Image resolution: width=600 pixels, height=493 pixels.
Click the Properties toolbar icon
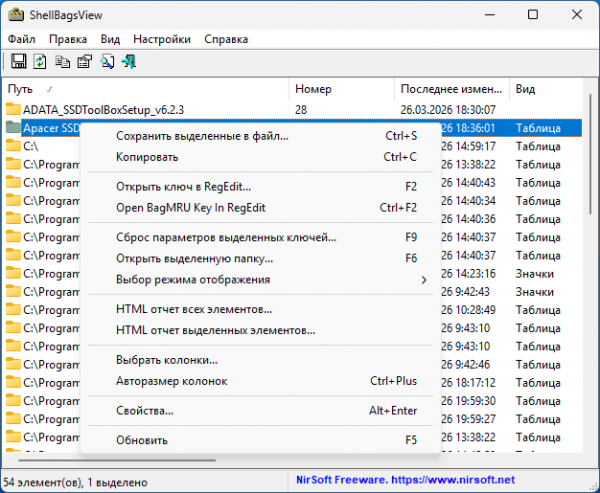click(x=85, y=61)
